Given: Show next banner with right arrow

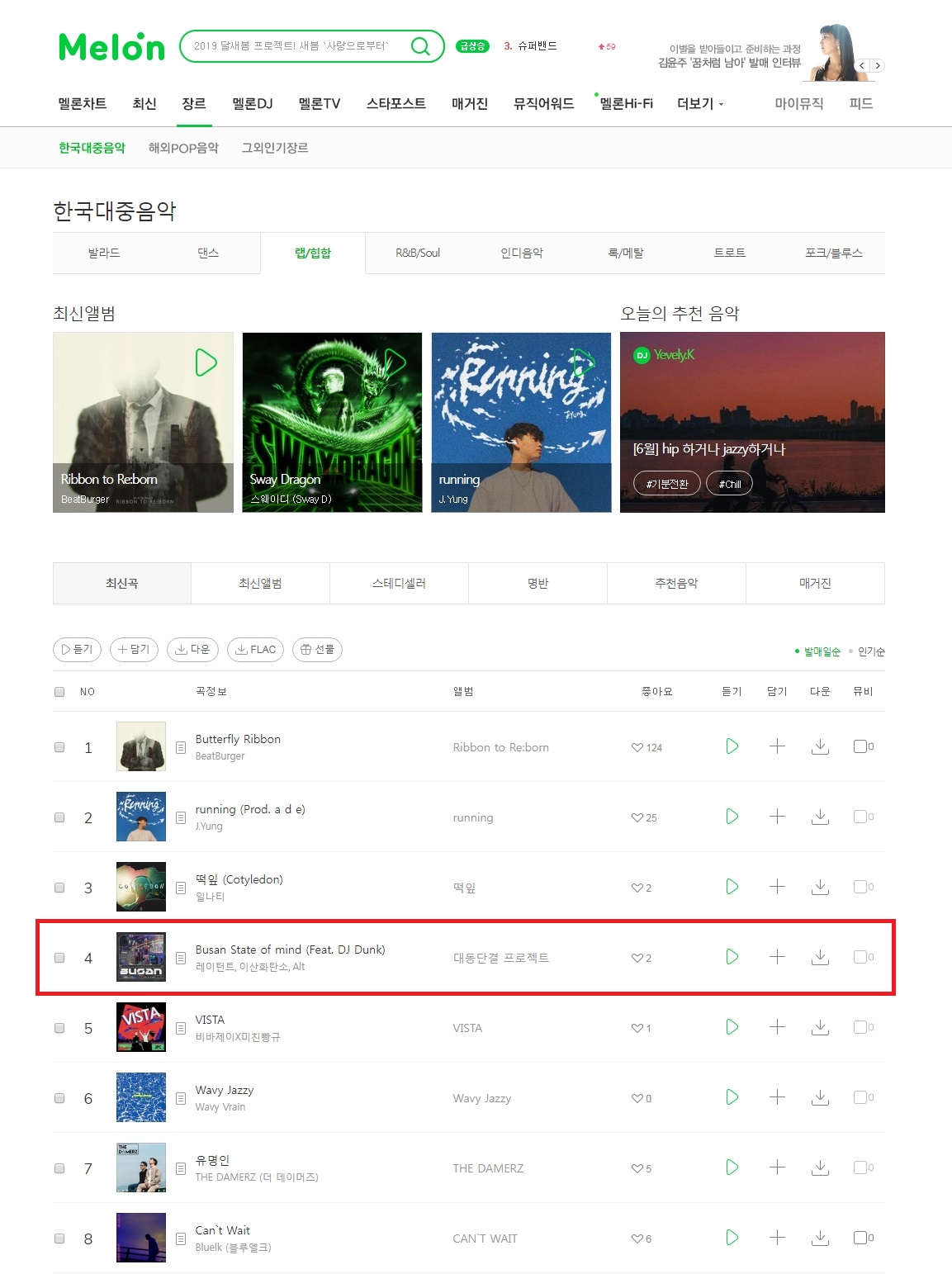Looking at the screenshot, I should point(878,65).
